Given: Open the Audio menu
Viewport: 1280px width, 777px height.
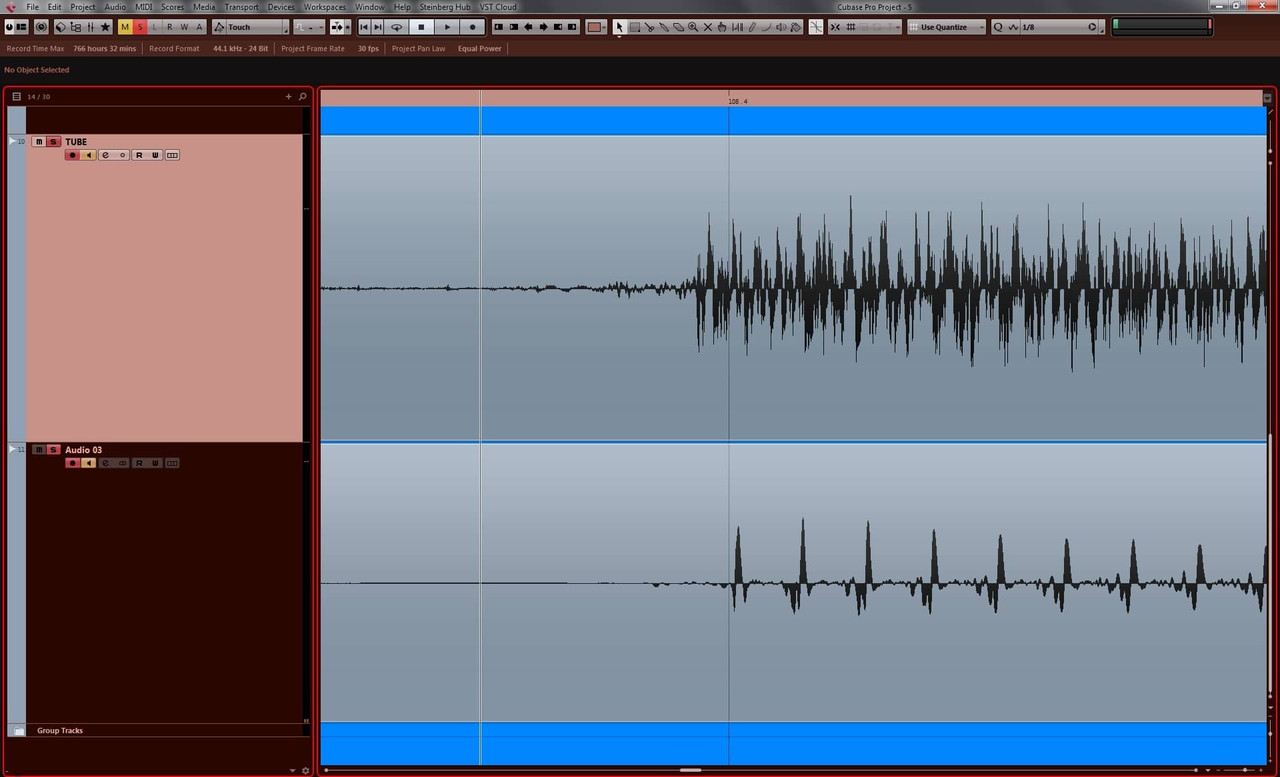Looking at the screenshot, I should click(116, 7).
